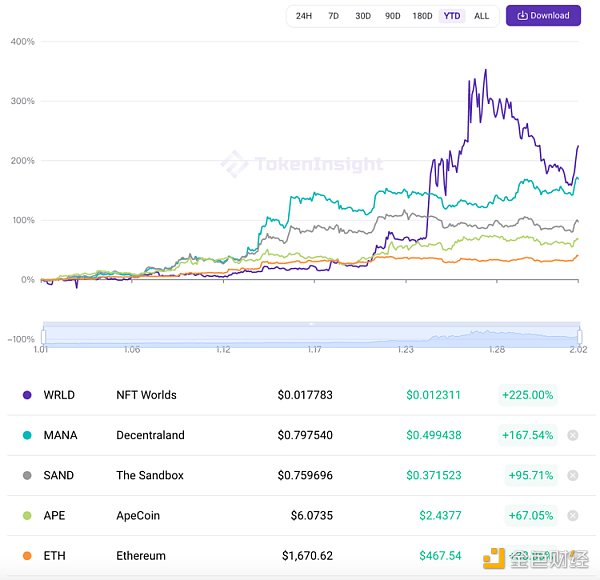Open the Decentraland token name
The image size is (600, 580).
pos(150,435)
